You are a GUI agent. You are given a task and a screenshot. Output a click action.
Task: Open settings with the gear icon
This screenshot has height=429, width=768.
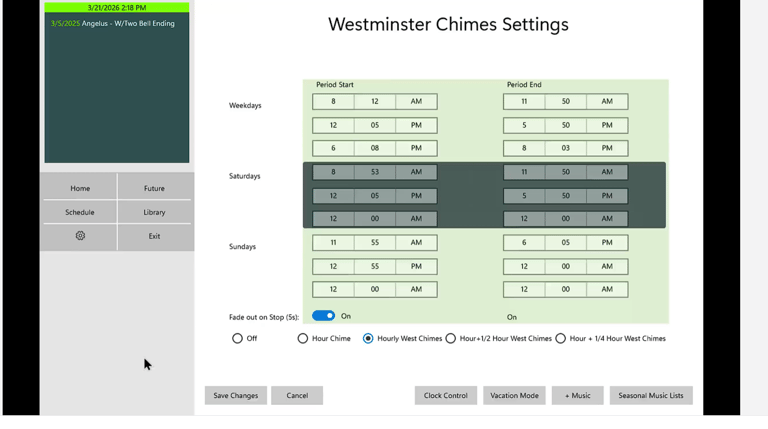click(80, 236)
